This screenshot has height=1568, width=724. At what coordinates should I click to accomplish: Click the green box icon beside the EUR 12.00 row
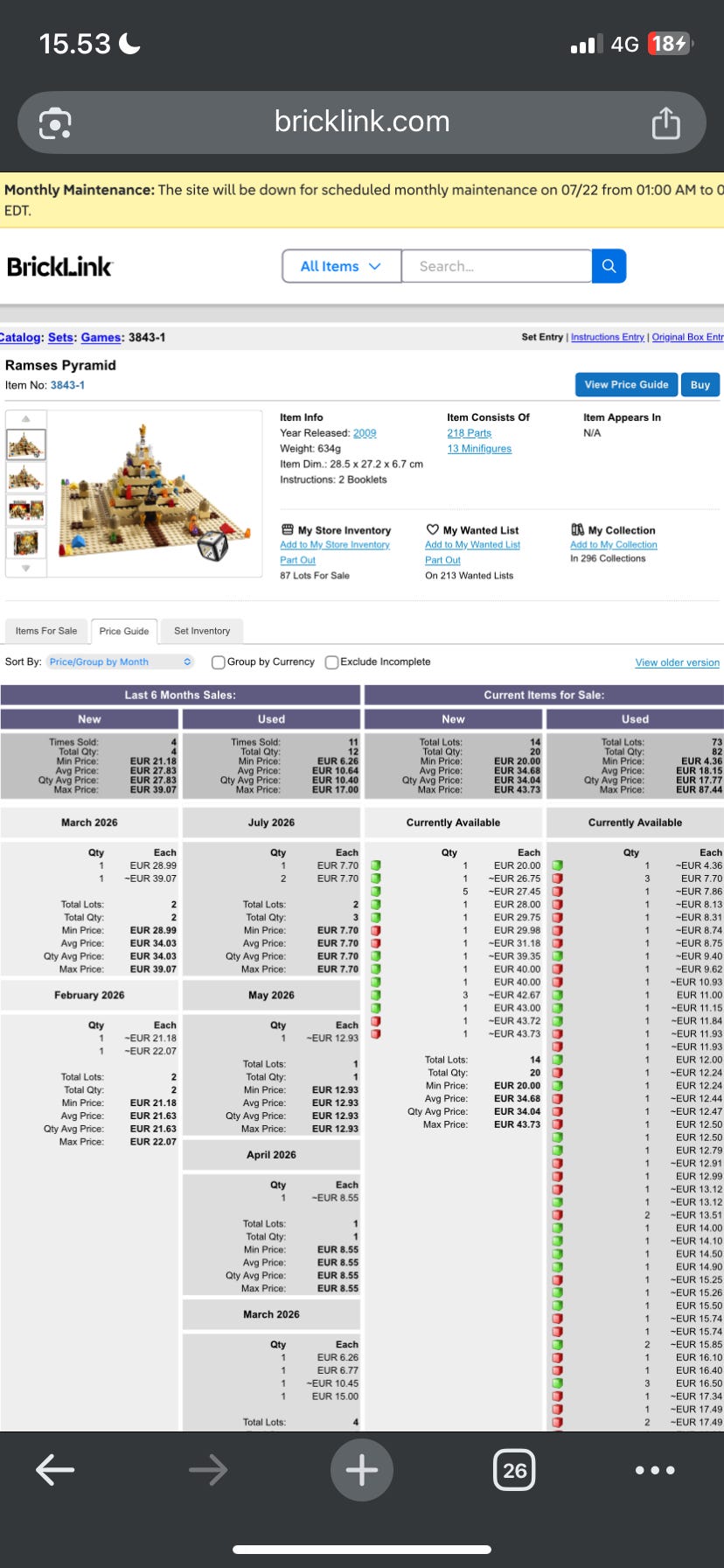[557, 1060]
